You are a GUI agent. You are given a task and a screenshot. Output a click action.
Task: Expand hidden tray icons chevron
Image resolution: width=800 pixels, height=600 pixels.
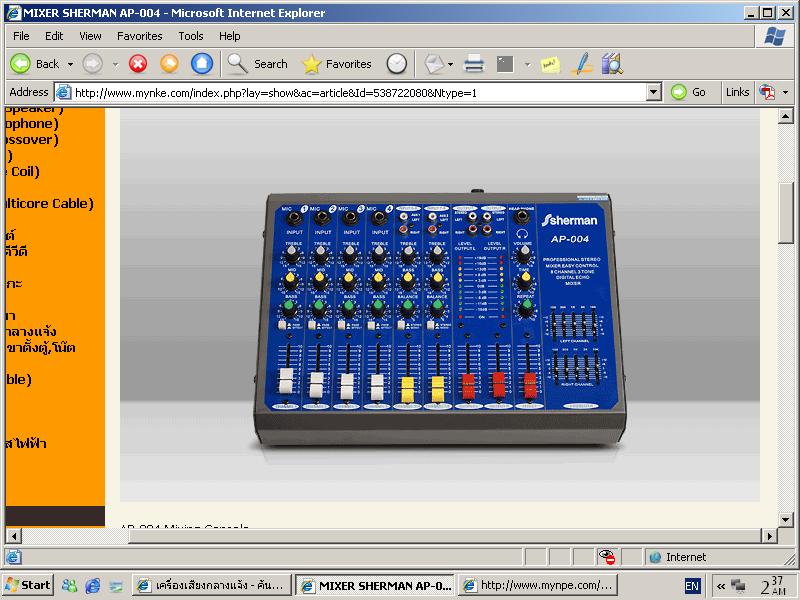tap(721, 586)
